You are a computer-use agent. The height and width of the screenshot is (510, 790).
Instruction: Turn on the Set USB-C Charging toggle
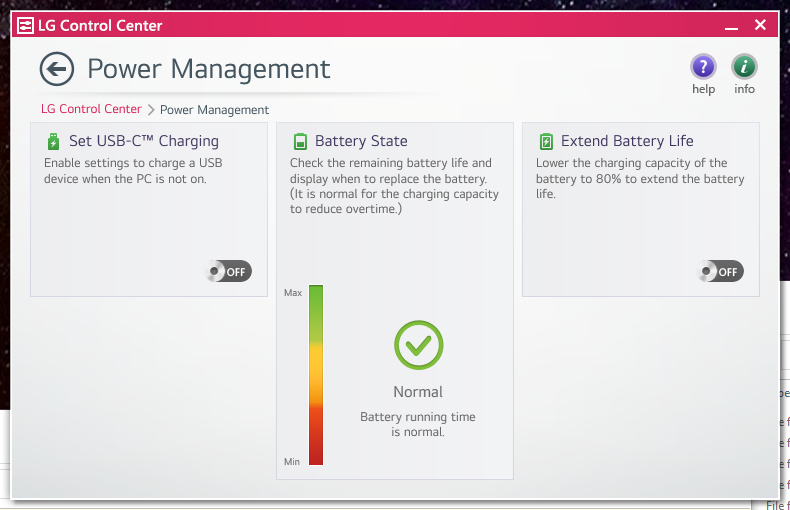tap(228, 271)
